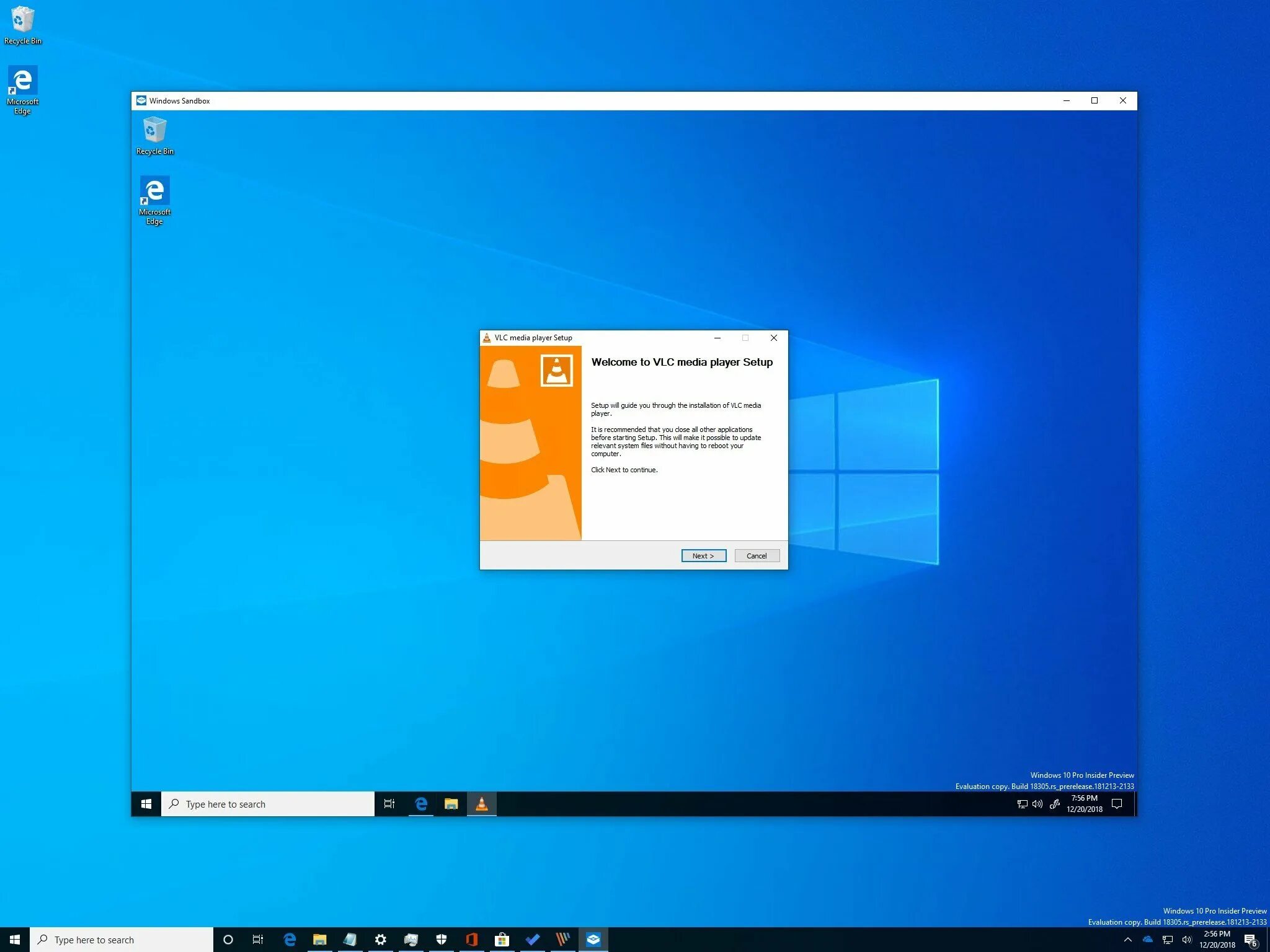
Task: Open Microsoft Store from host taskbar
Action: [x=502, y=940]
